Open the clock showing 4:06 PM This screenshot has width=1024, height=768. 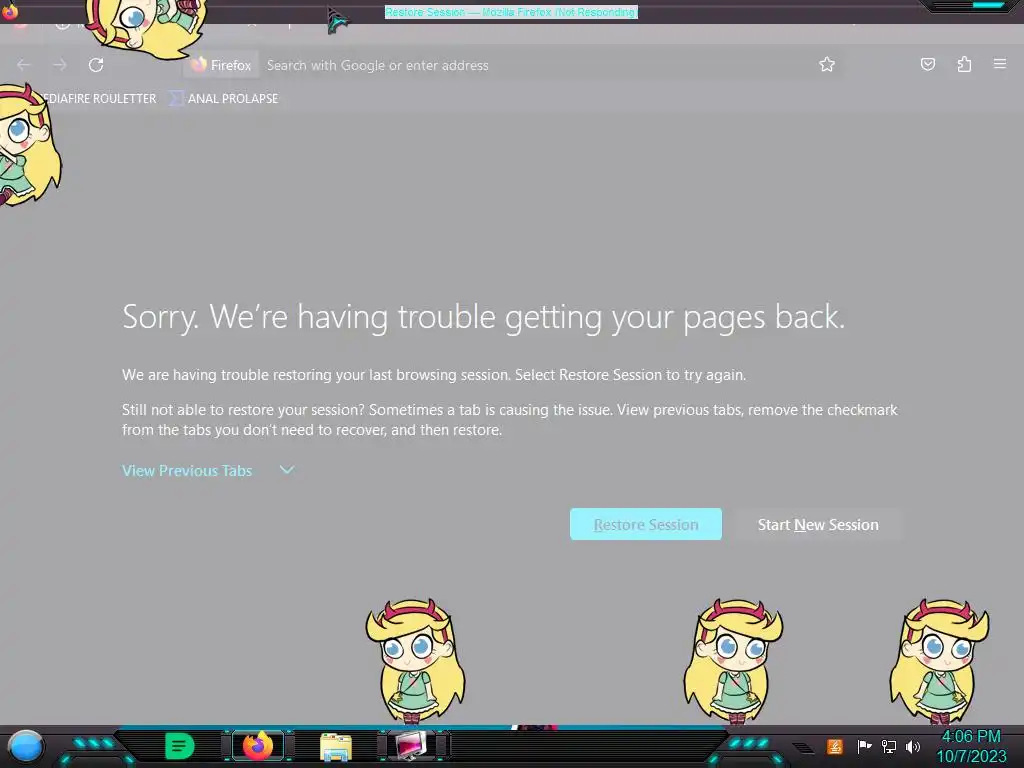971,746
